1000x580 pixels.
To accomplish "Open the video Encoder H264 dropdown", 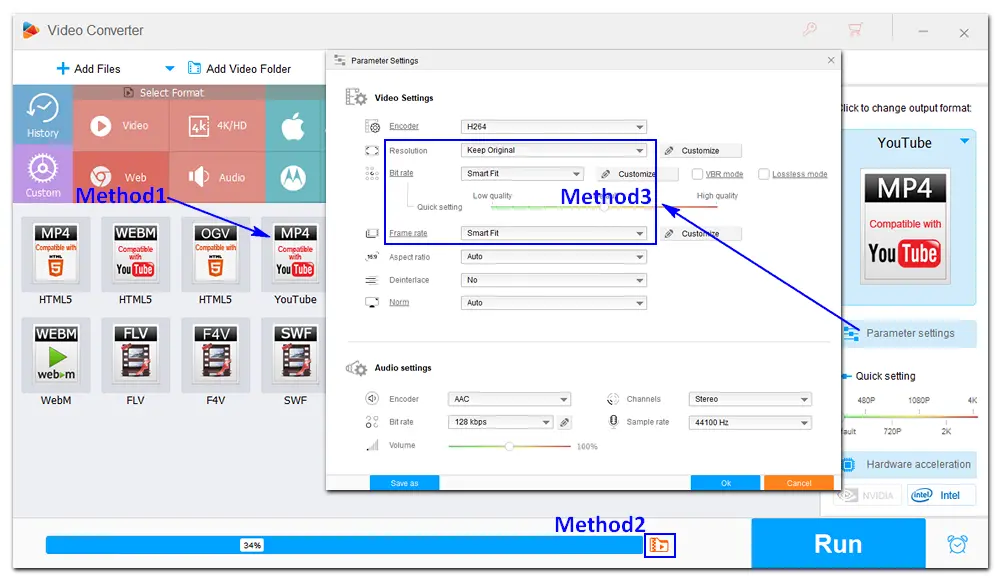I will tap(554, 126).
